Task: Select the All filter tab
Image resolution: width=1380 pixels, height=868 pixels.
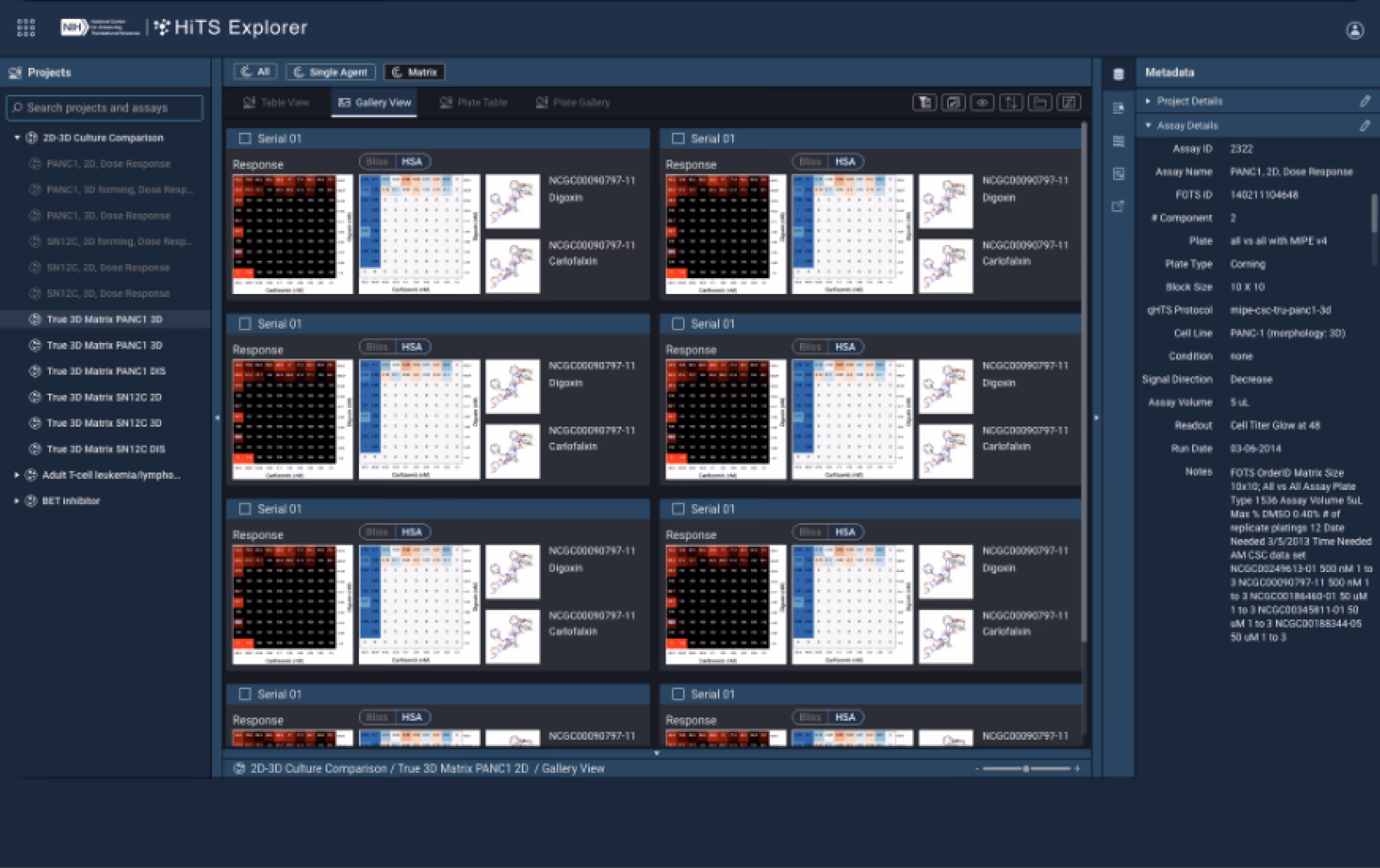Action: click(x=256, y=72)
